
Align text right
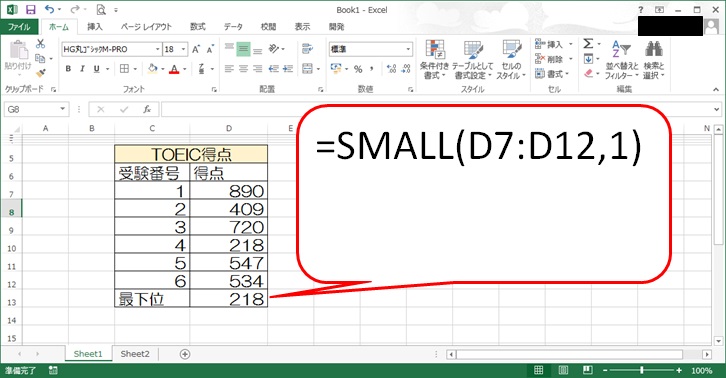coord(258,69)
